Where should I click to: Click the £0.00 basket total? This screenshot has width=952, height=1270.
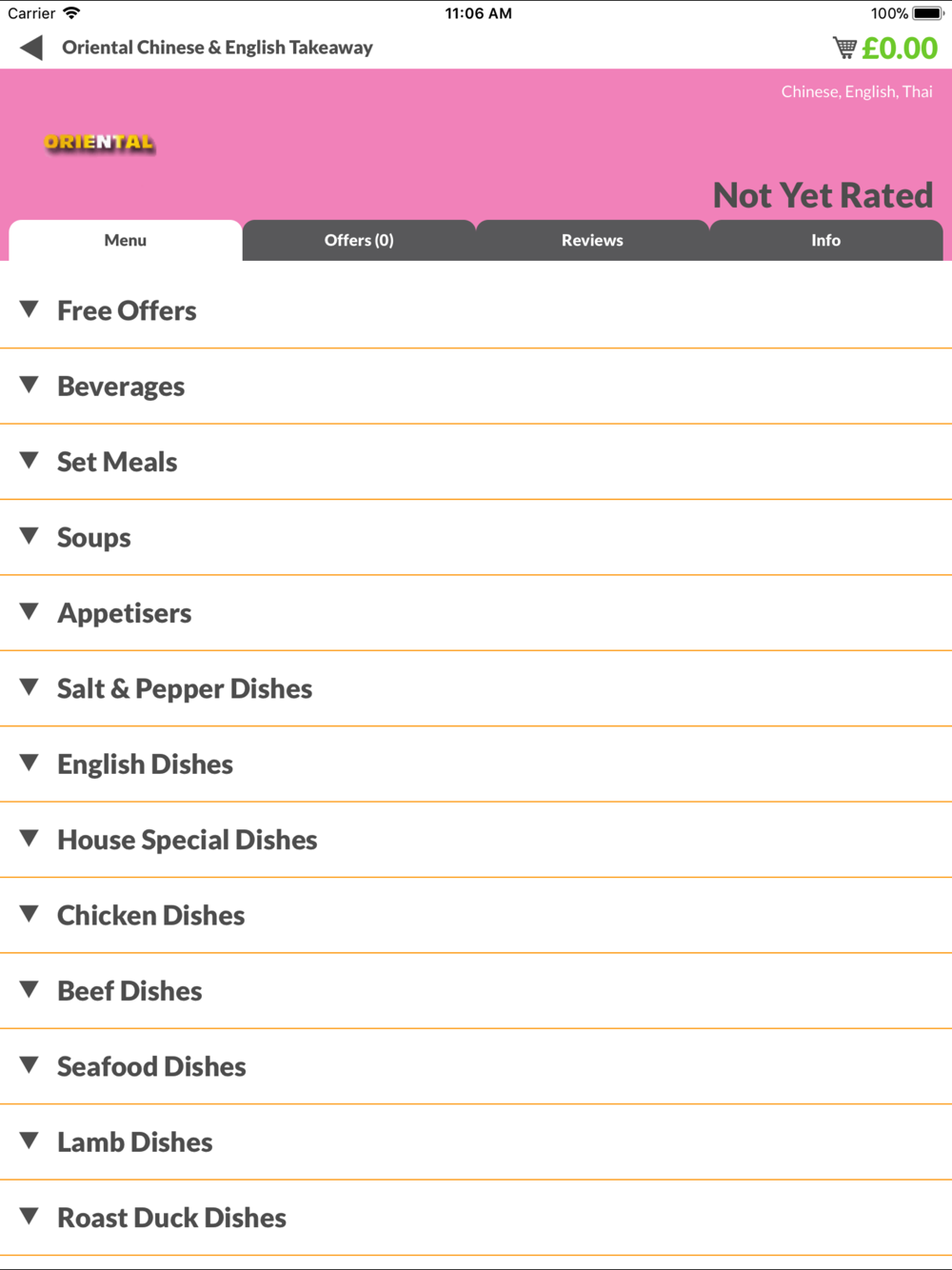tap(900, 48)
